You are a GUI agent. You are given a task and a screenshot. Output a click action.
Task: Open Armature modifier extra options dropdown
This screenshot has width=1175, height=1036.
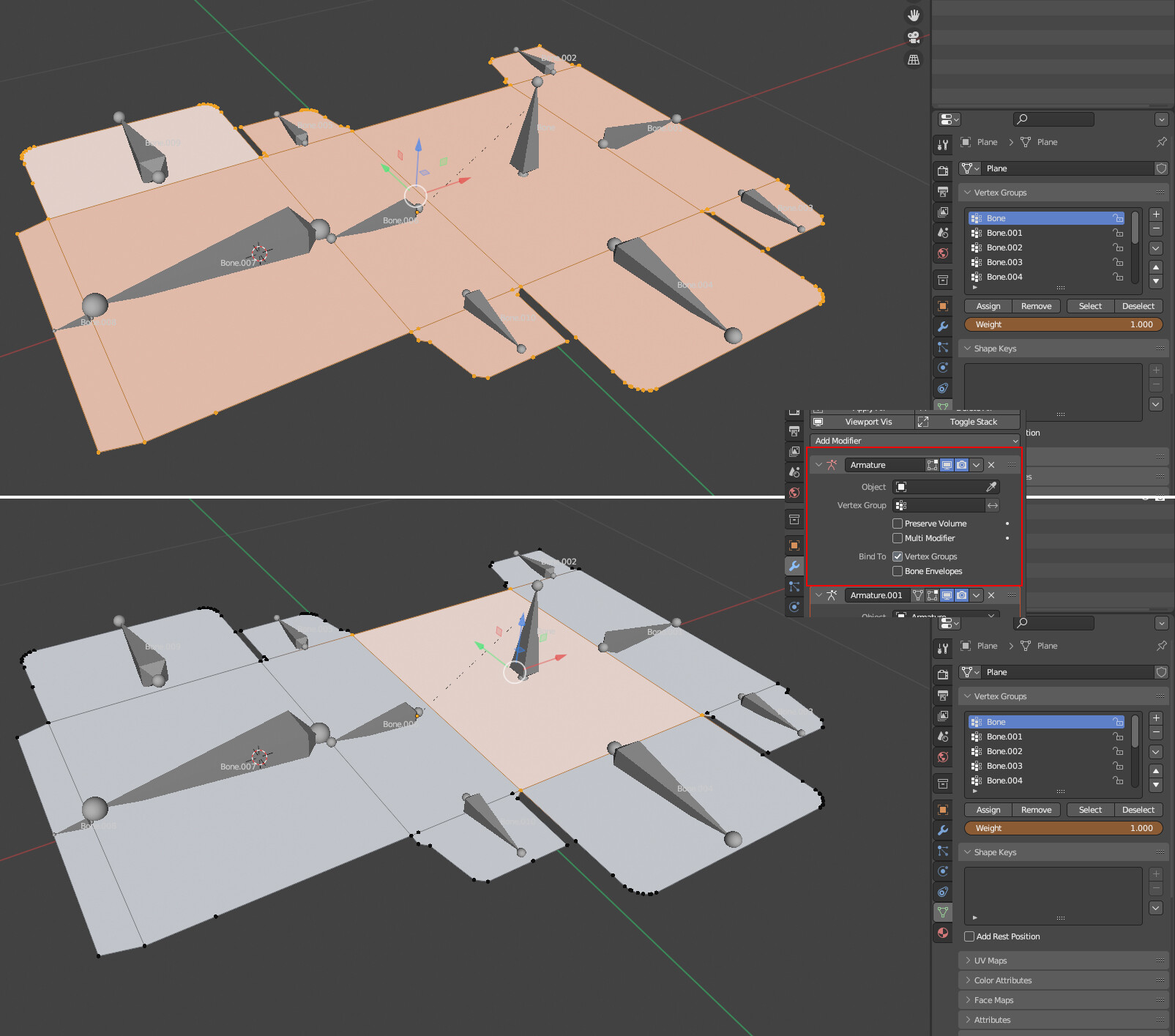coord(977,465)
